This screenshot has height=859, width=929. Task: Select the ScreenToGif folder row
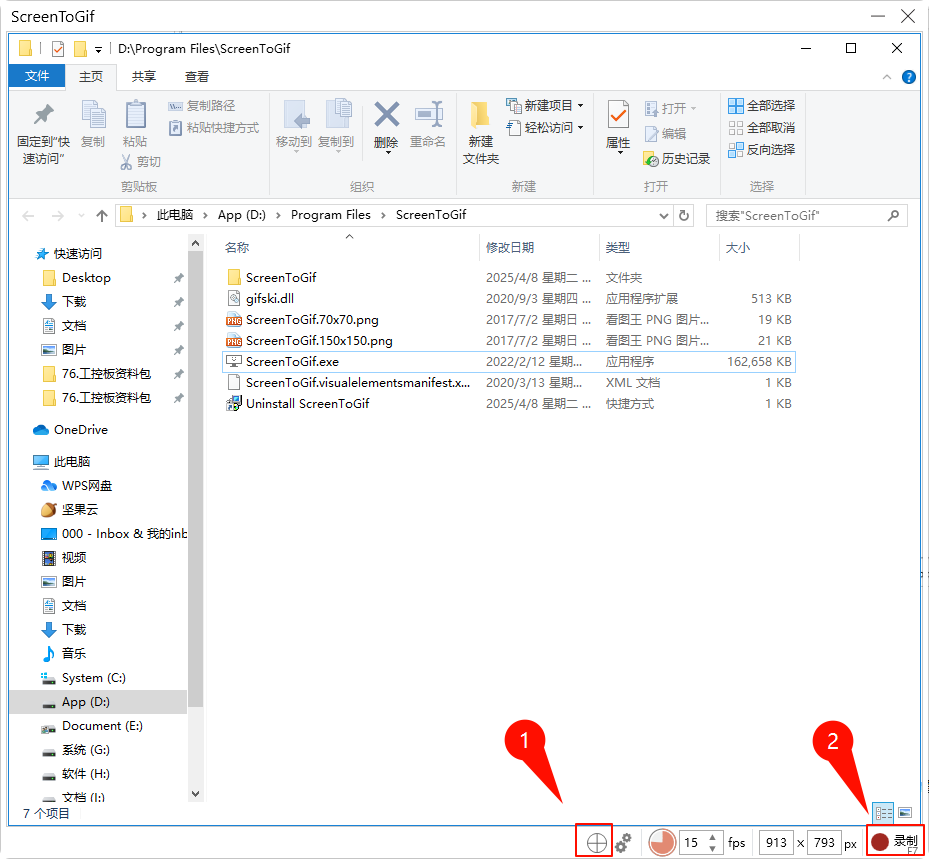click(508, 277)
